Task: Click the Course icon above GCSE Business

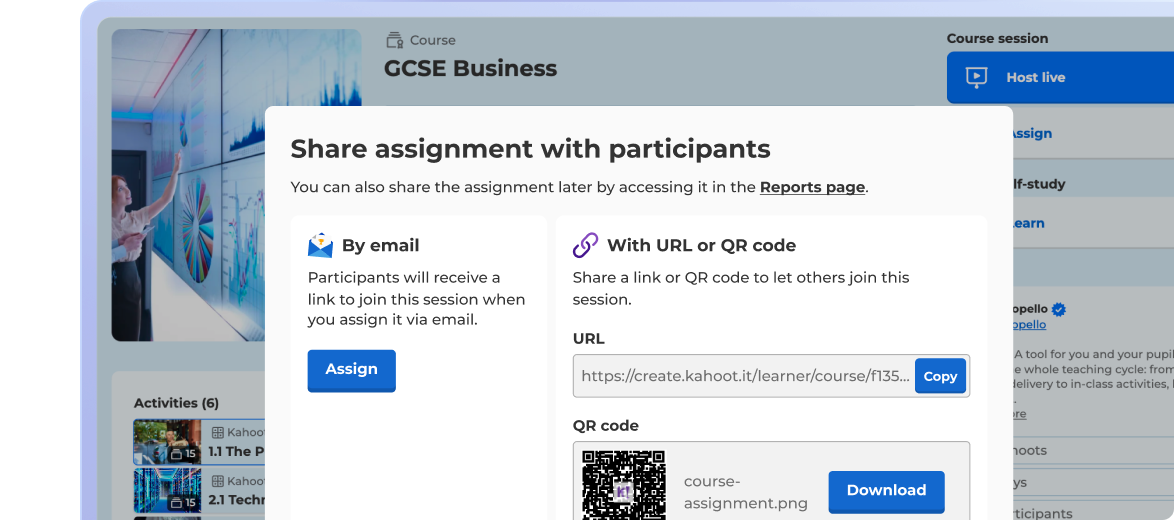Action: (395, 40)
